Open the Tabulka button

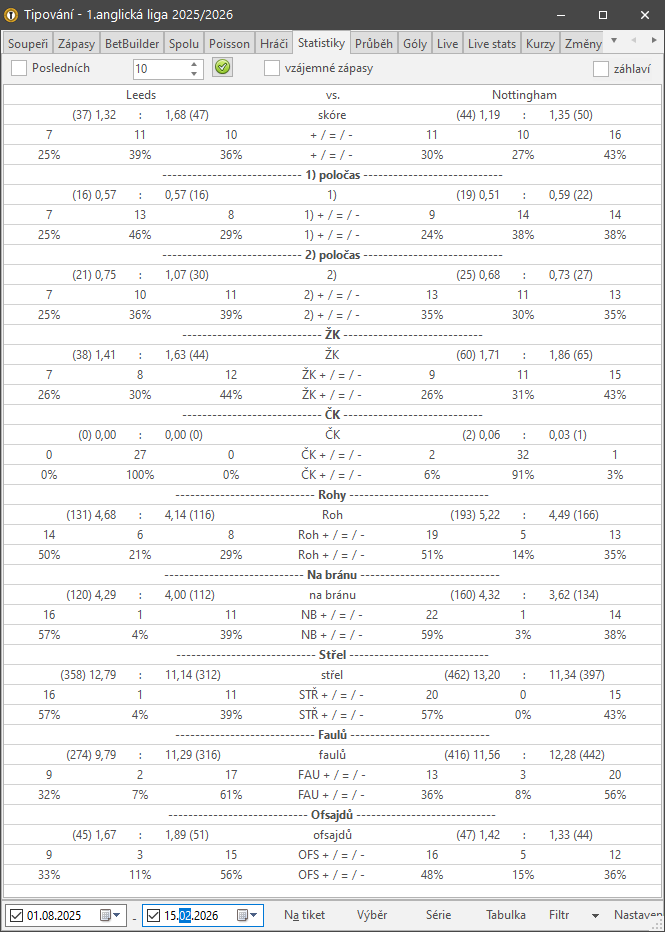pyautogui.click(x=505, y=915)
